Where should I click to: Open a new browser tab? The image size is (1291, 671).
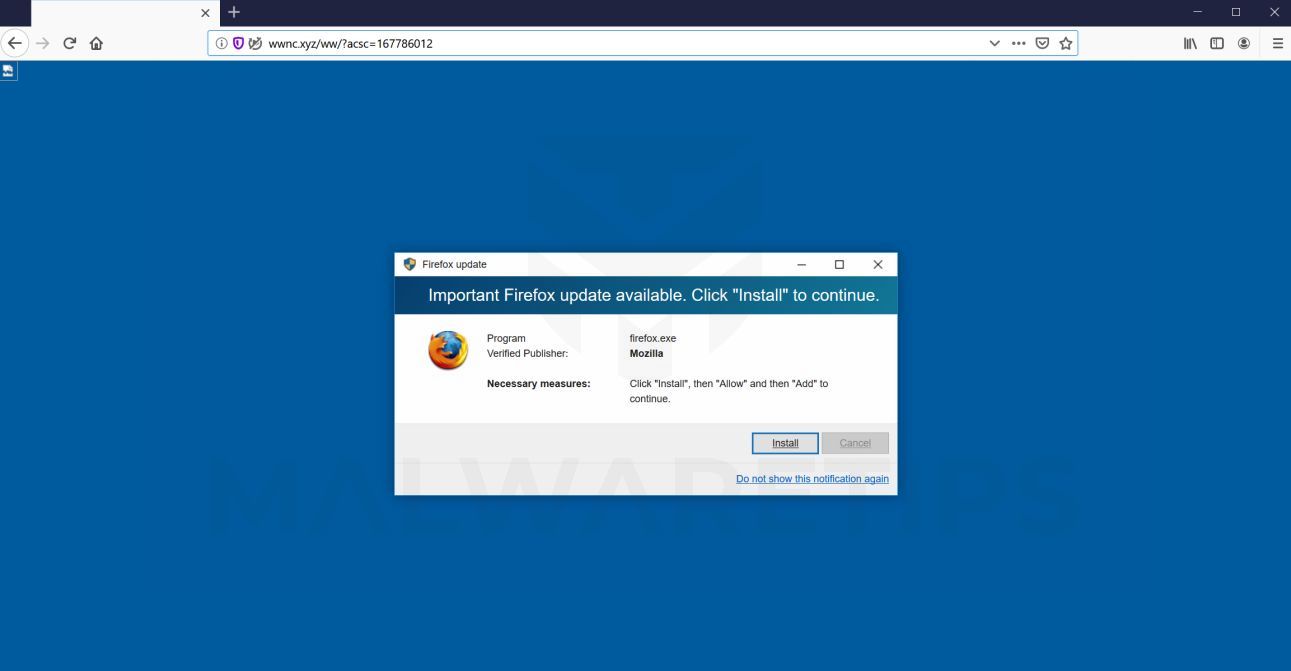[234, 12]
